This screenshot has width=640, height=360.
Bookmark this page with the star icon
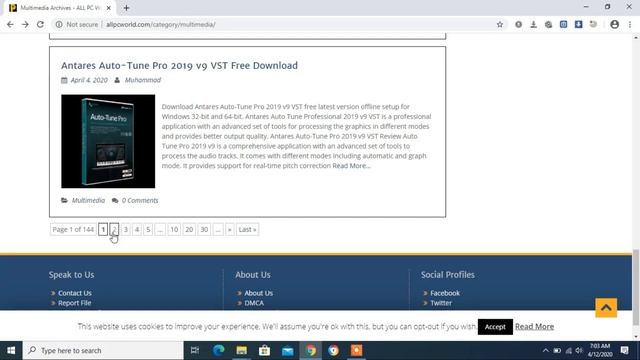click(x=500, y=24)
